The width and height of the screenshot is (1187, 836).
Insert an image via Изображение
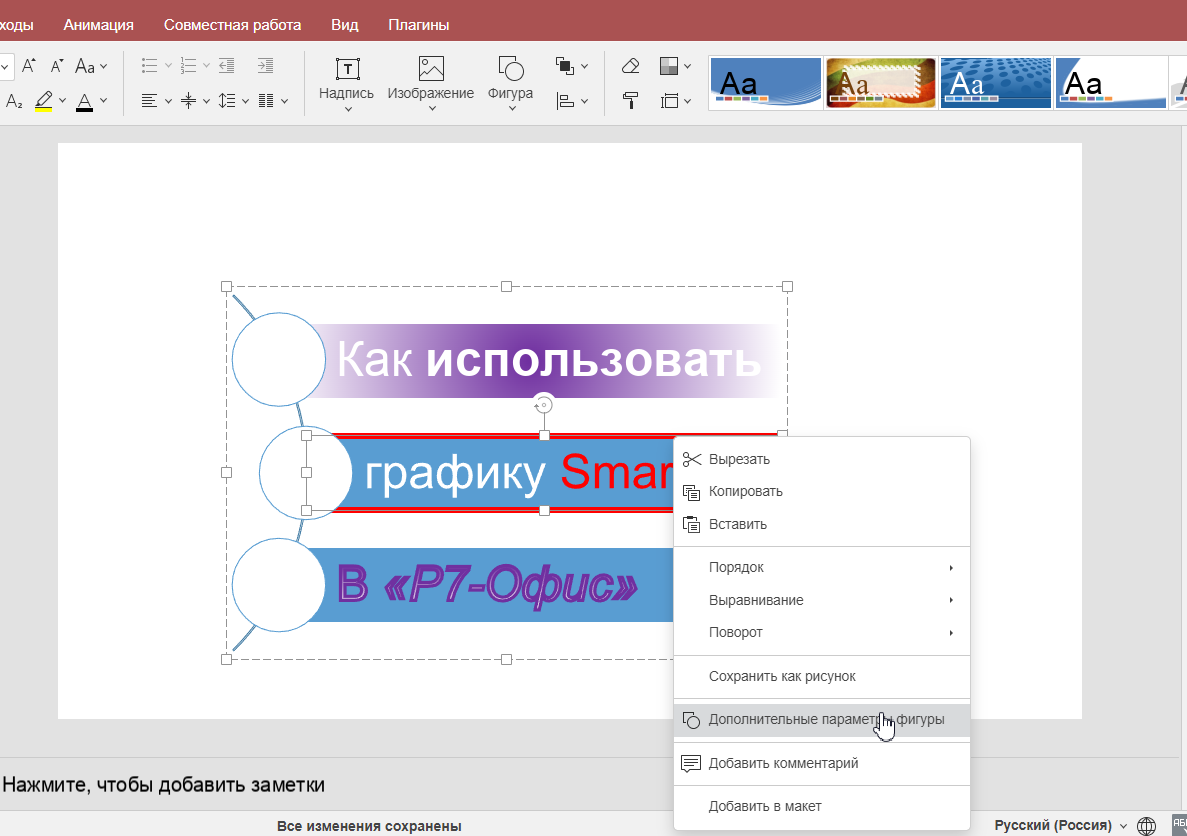click(x=431, y=83)
